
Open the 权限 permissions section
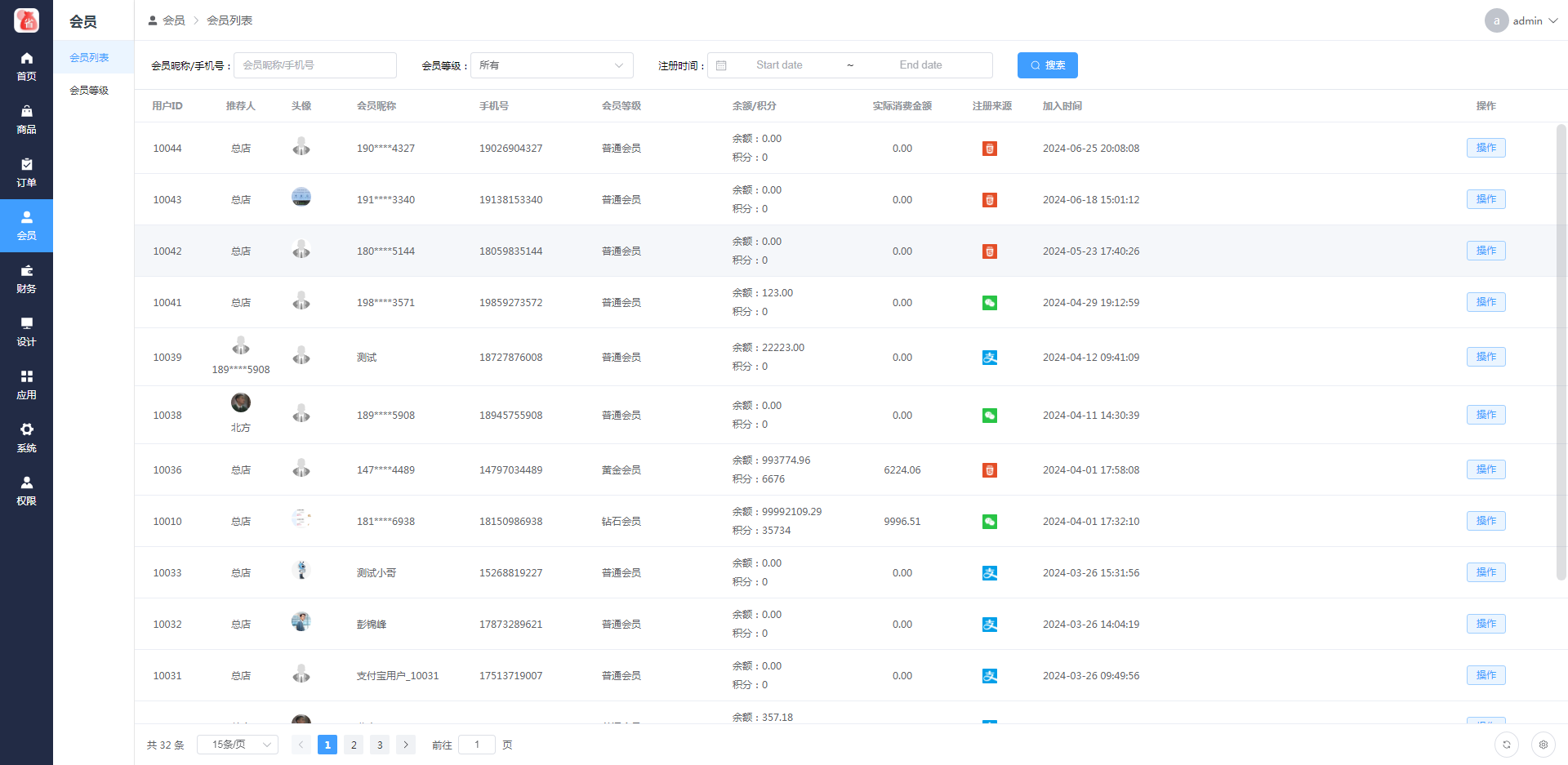point(26,491)
